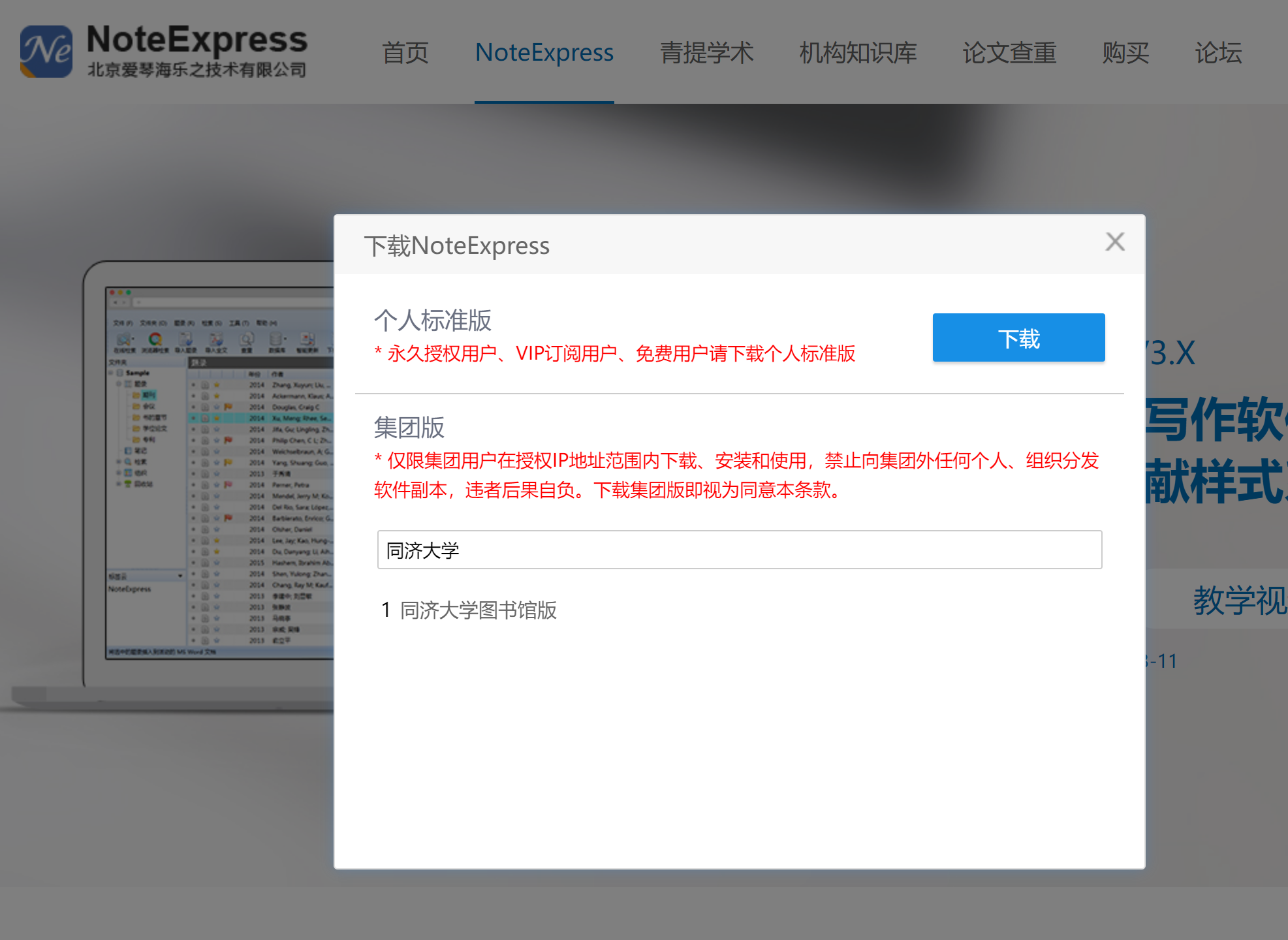Screen dimensions: 1288x940
Task: Navigate to 论文查重 page
Action: tap(1009, 53)
